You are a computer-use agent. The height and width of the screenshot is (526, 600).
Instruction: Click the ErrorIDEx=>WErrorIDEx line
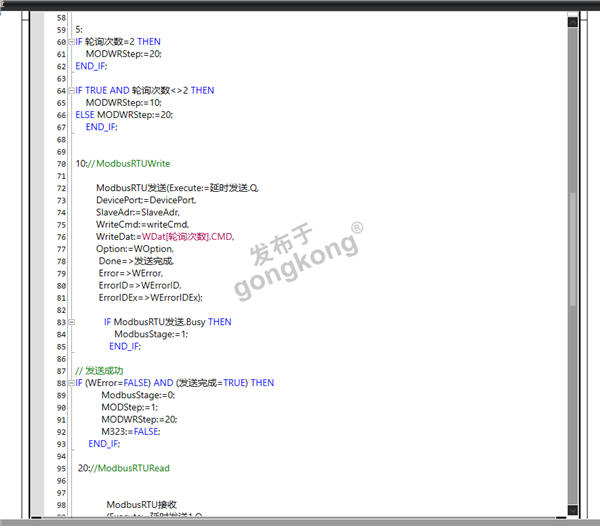[x=150, y=297]
